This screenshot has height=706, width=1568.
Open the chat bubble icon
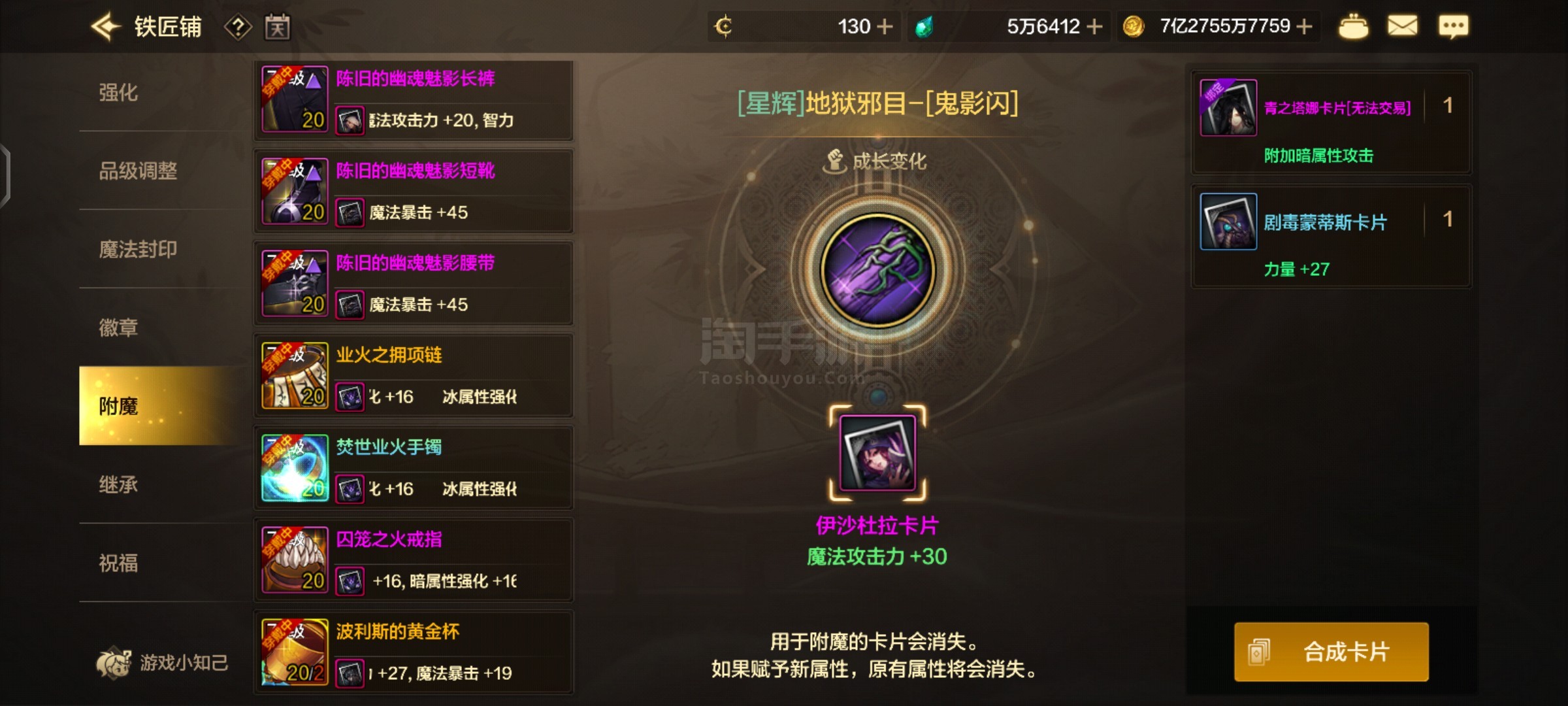click(1453, 26)
